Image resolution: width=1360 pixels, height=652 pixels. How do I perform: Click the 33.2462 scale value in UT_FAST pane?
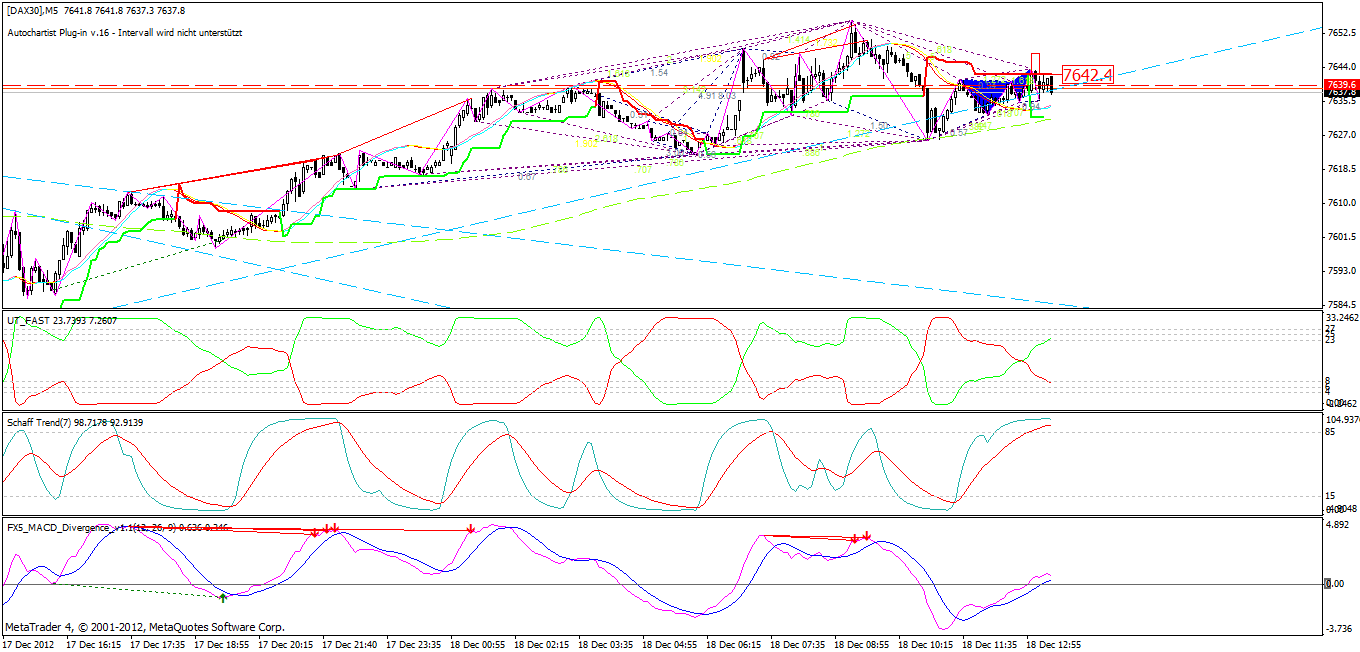(x=1342, y=318)
